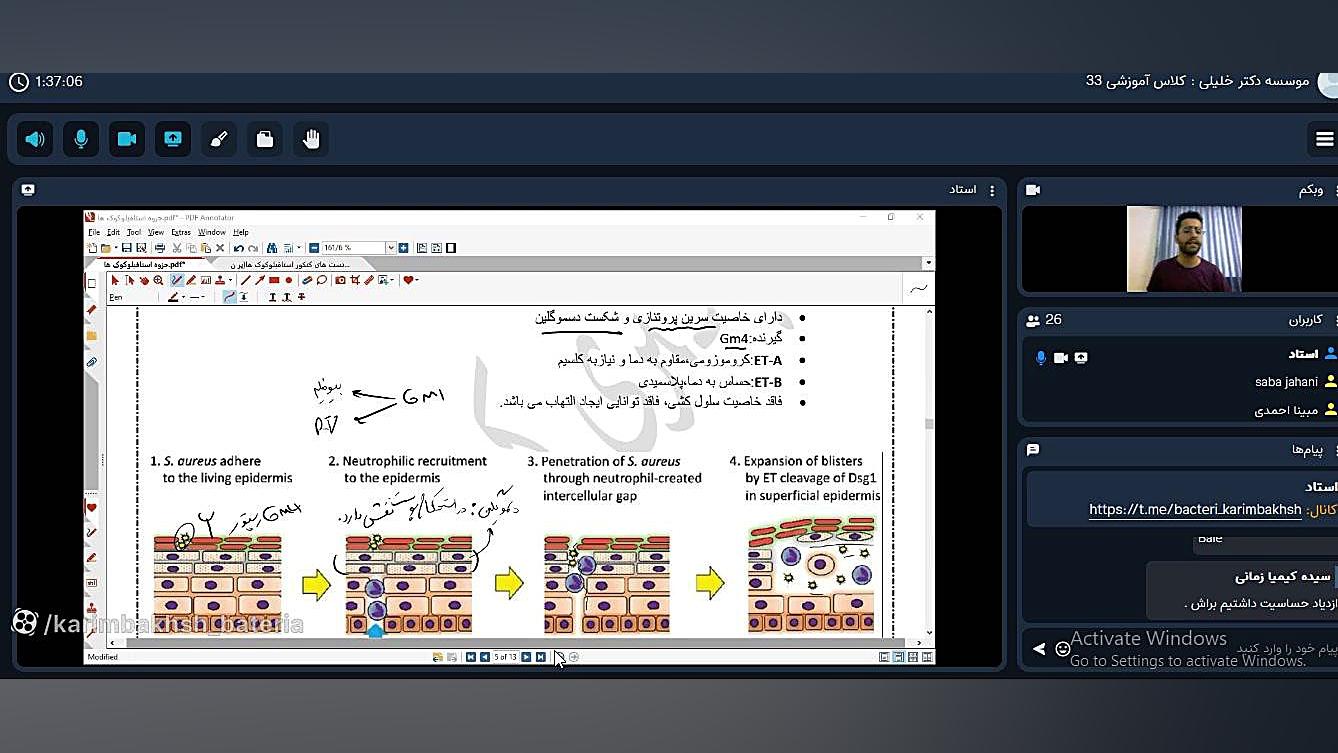The width and height of the screenshot is (1338, 753).
Task: Click page number field showing 5 of 13
Action: [x=506, y=657]
